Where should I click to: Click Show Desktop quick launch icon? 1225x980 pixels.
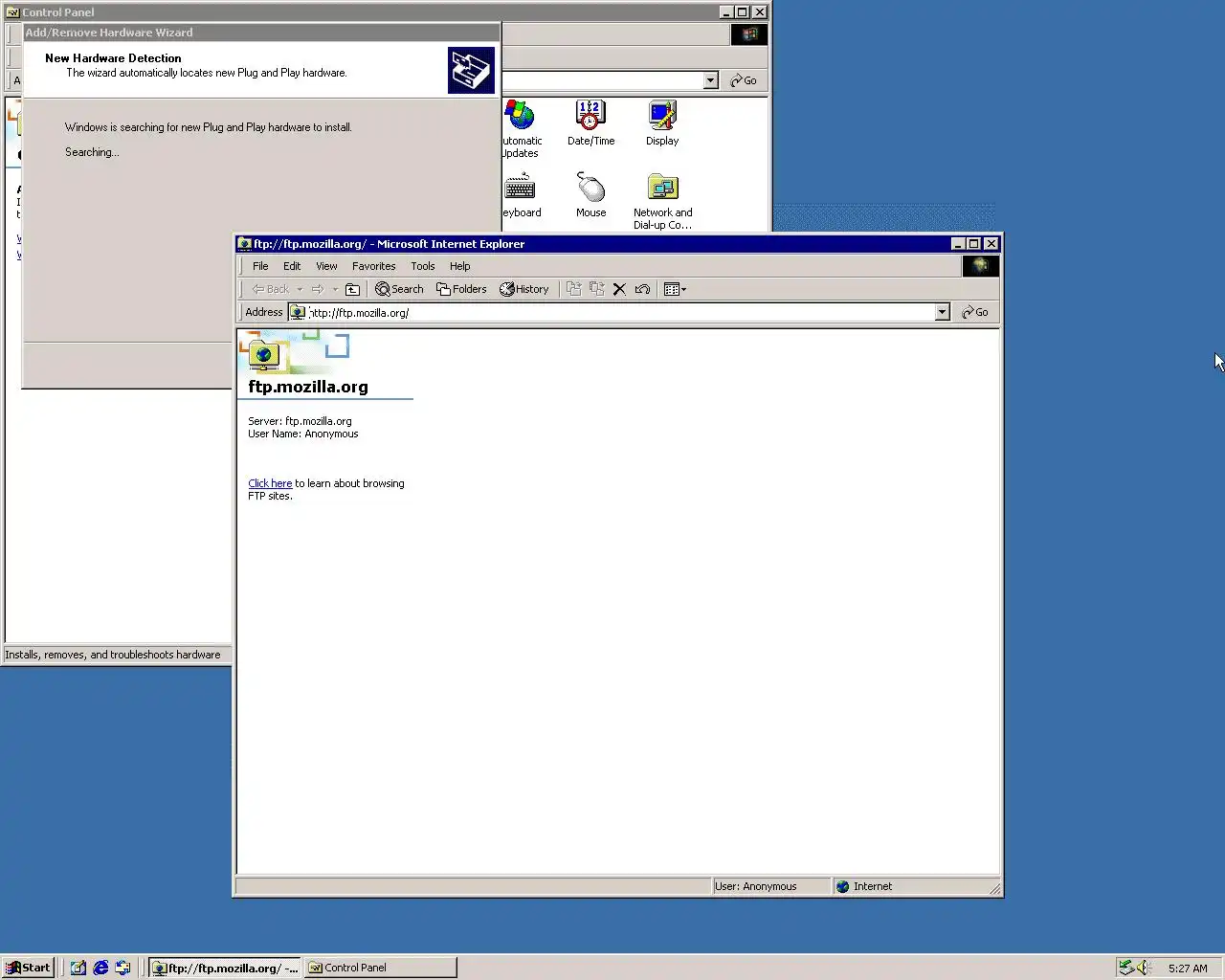point(78,968)
